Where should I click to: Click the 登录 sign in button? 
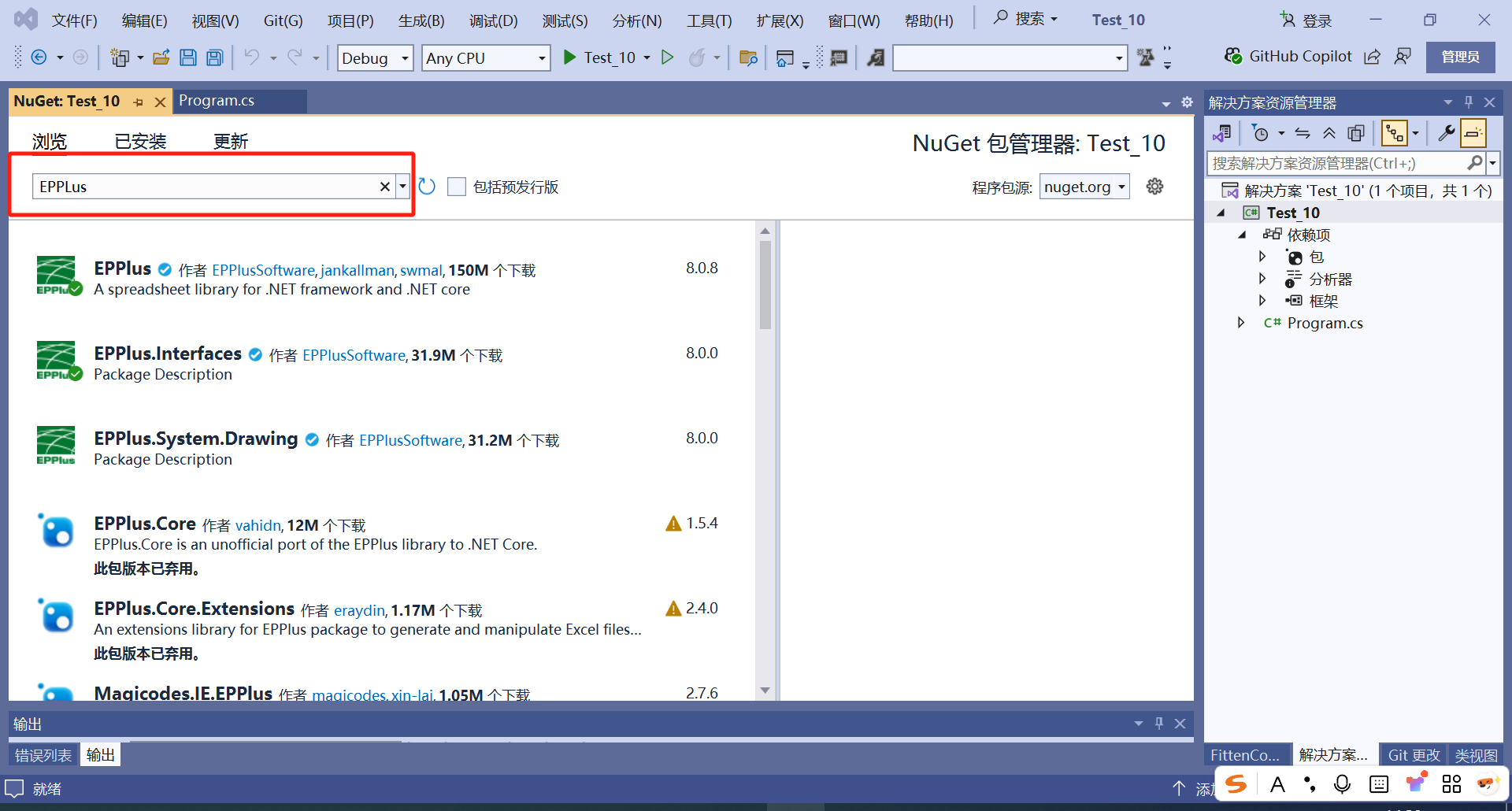1306,20
